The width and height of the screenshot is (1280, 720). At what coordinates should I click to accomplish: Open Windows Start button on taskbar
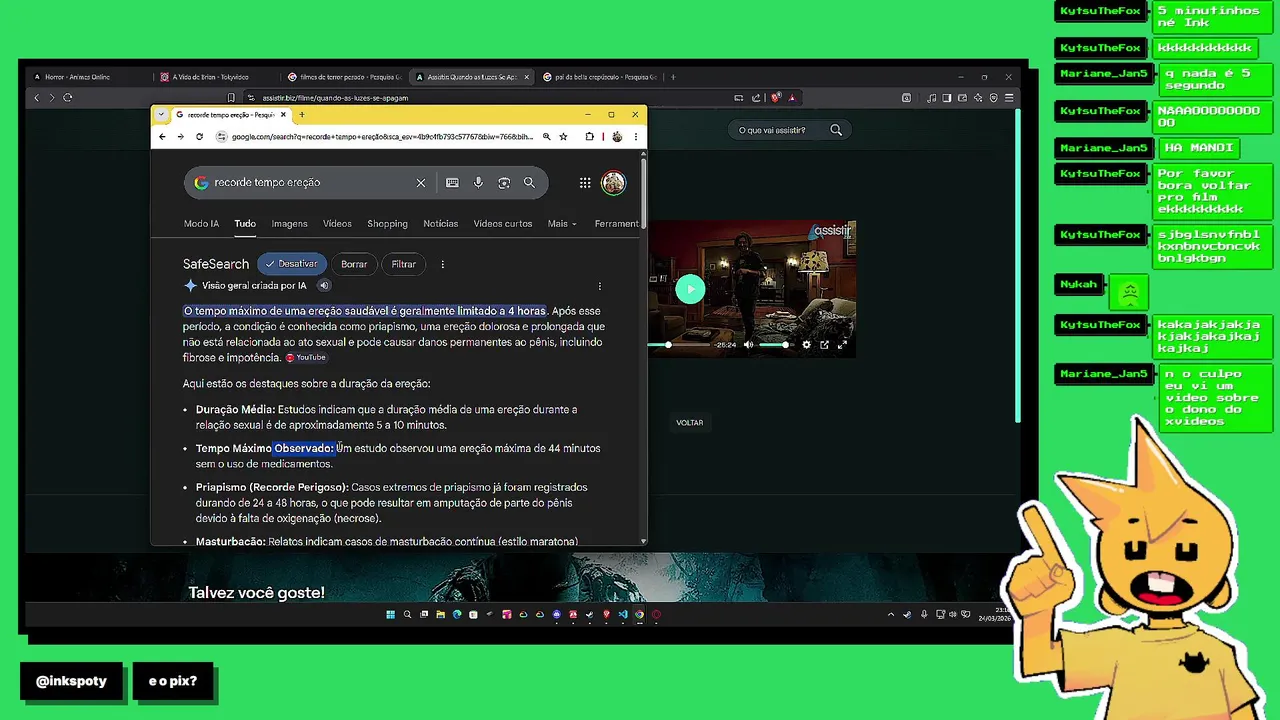(x=391, y=615)
